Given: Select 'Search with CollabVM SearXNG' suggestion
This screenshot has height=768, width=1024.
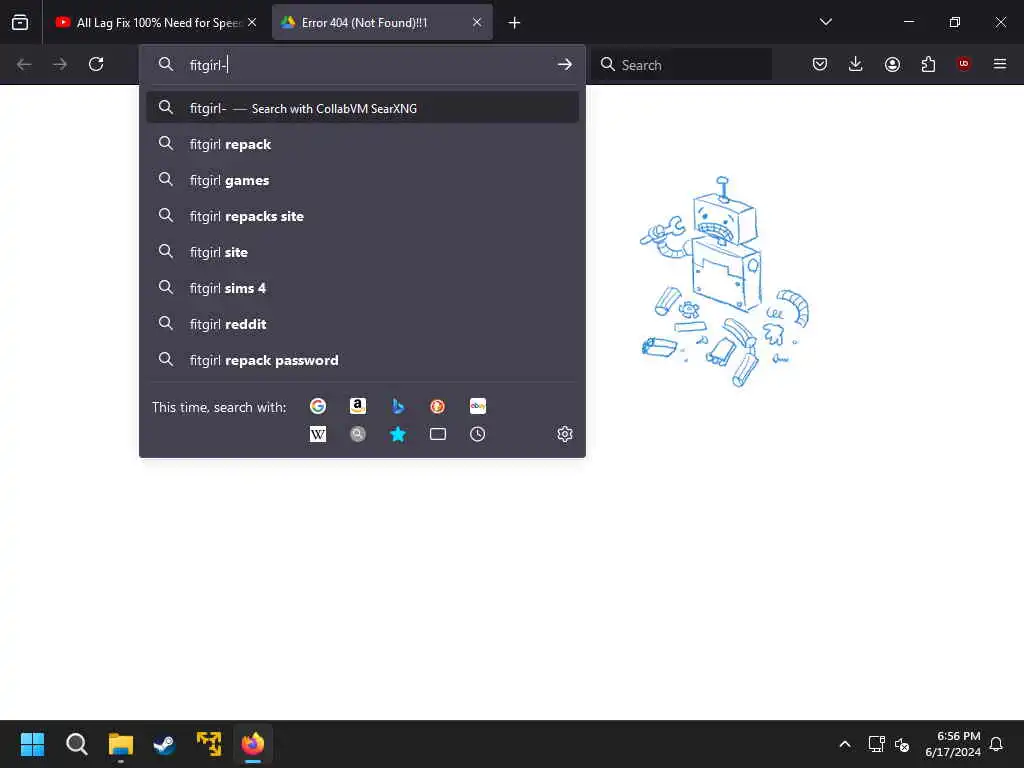Looking at the screenshot, I should 362,108.
